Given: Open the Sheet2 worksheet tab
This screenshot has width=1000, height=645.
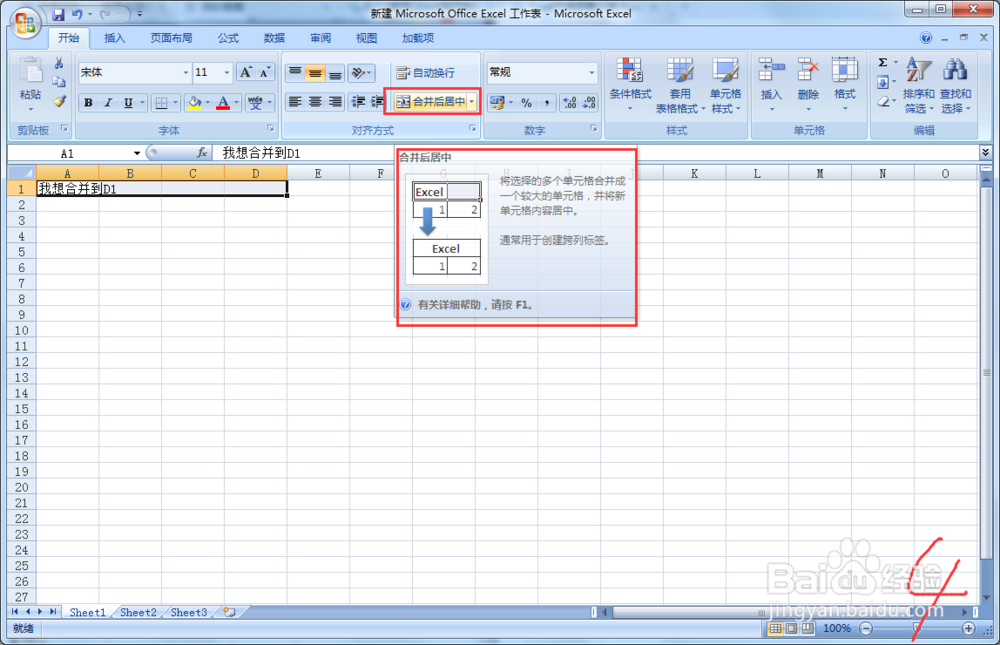Looking at the screenshot, I should tap(138, 612).
